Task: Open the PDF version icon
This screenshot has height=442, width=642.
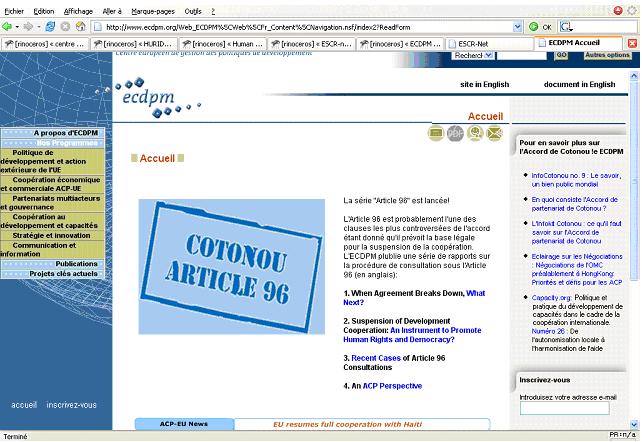Action: (x=455, y=133)
